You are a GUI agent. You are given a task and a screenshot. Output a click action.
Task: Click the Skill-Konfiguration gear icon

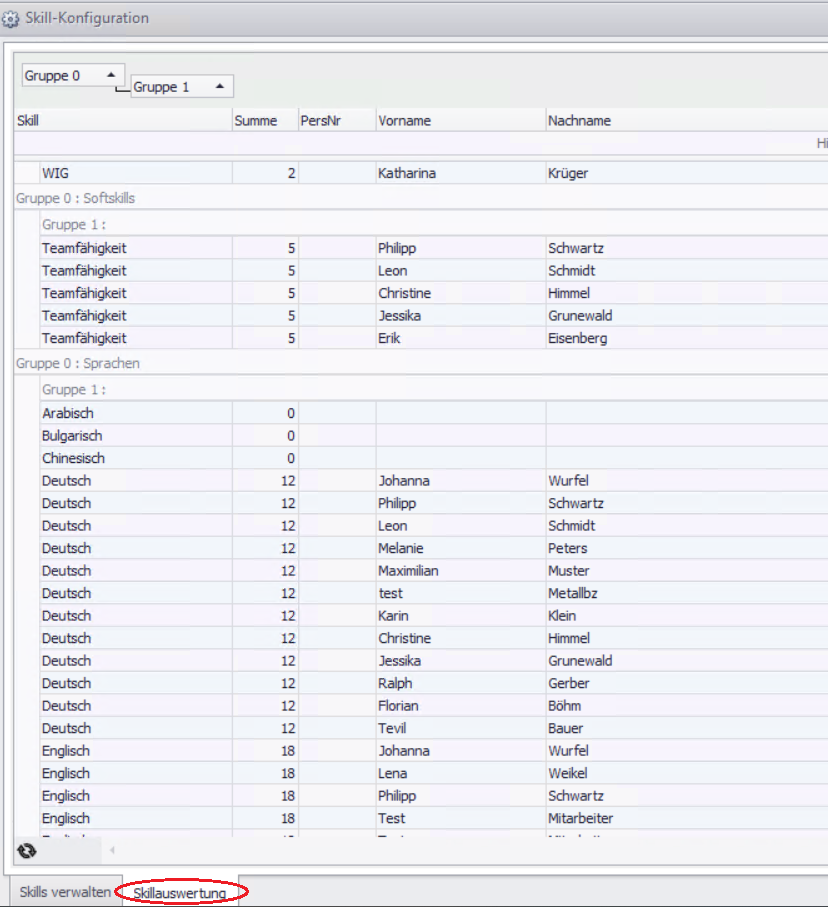coord(10,19)
